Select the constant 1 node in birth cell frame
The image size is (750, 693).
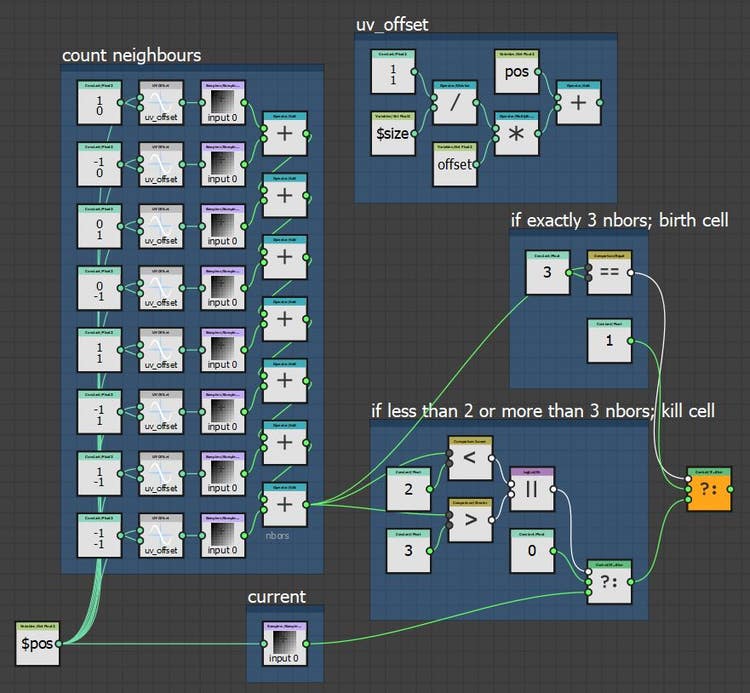609,341
